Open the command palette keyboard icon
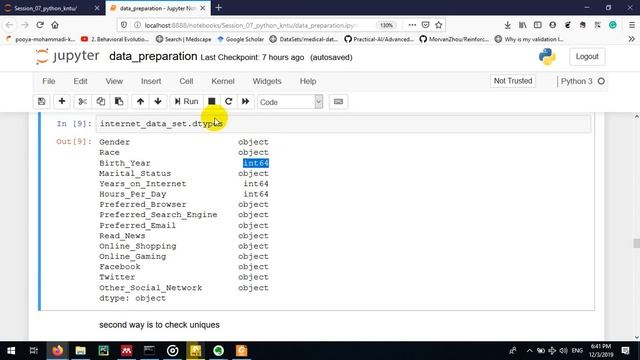The height and width of the screenshot is (360, 640). click(x=338, y=102)
